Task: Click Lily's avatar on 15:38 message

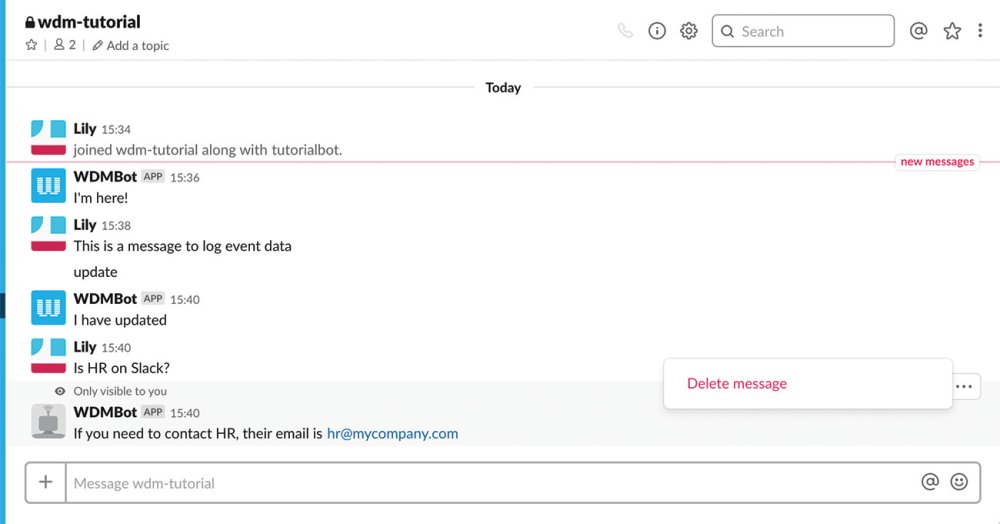Action: click(48, 234)
